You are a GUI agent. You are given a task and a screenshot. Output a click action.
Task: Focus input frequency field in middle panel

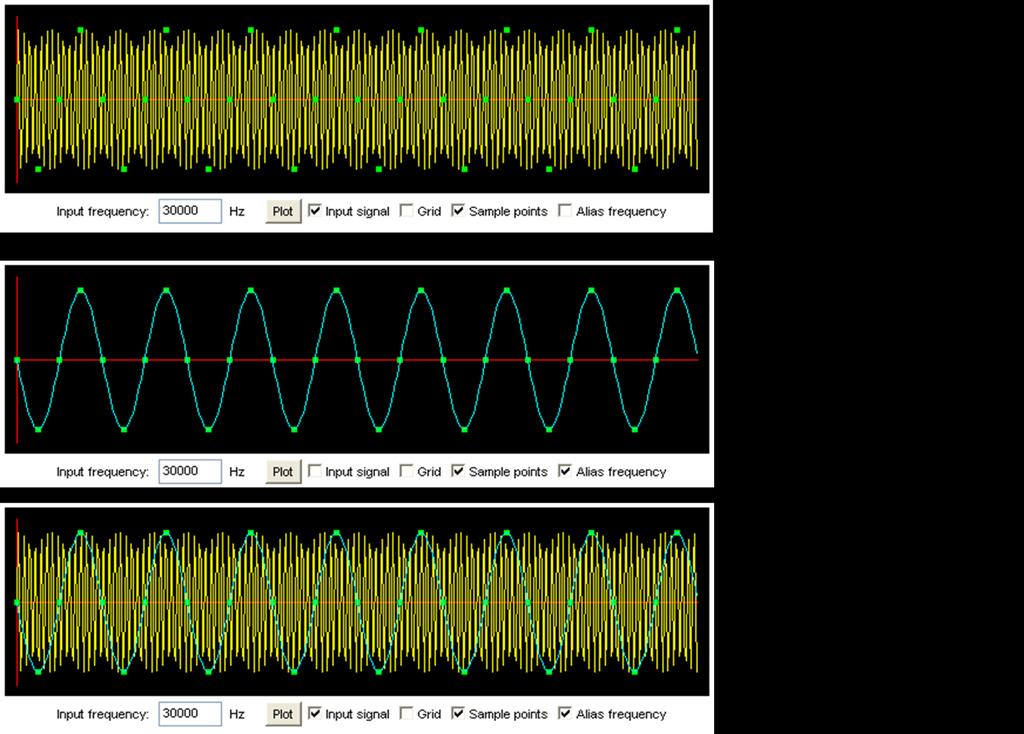point(190,471)
